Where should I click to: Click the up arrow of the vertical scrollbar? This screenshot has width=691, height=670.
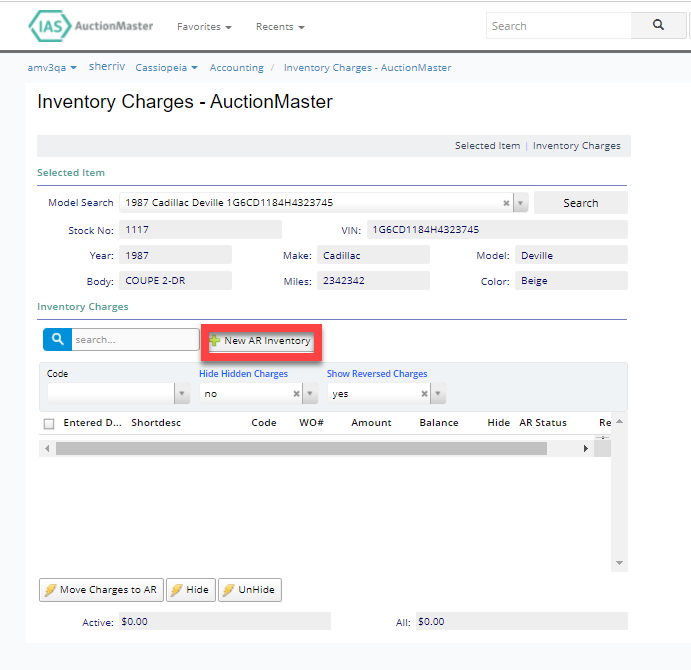619,421
